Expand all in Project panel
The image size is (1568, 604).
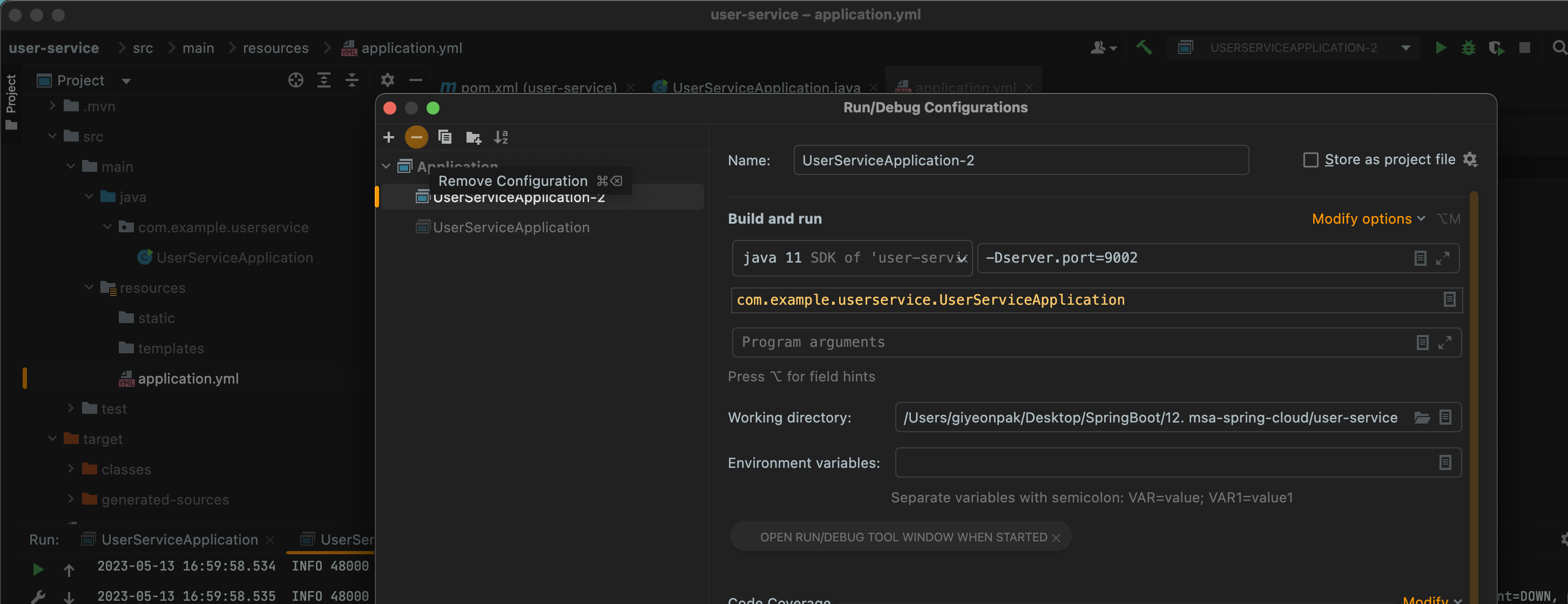324,80
